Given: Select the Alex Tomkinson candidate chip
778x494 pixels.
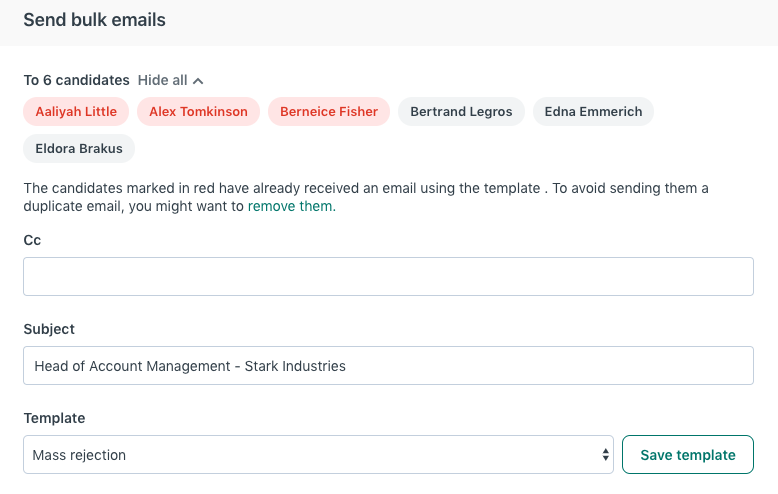Looking at the screenshot, I should coord(198,112).
